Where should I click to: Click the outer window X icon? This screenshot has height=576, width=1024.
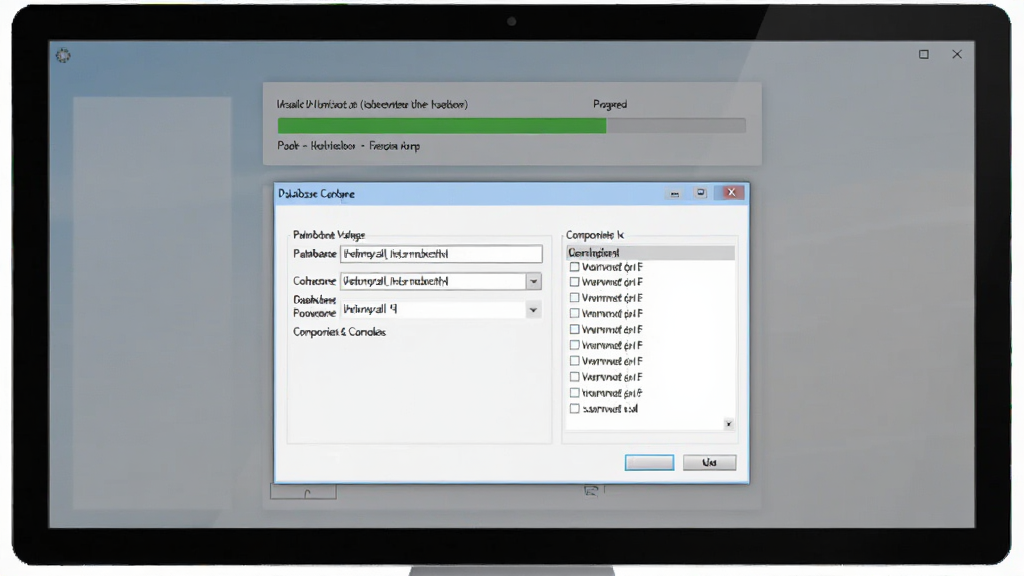[957, 54]
